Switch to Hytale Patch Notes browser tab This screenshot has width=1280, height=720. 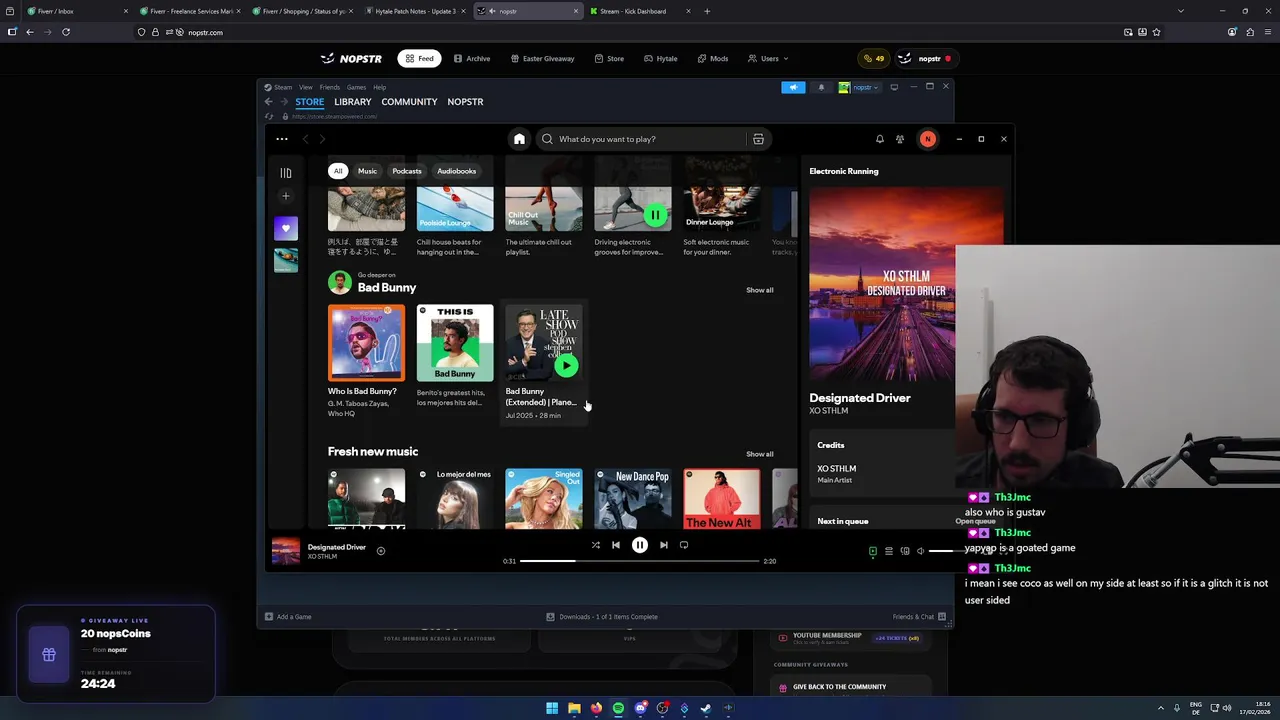[x=415, y=11]
